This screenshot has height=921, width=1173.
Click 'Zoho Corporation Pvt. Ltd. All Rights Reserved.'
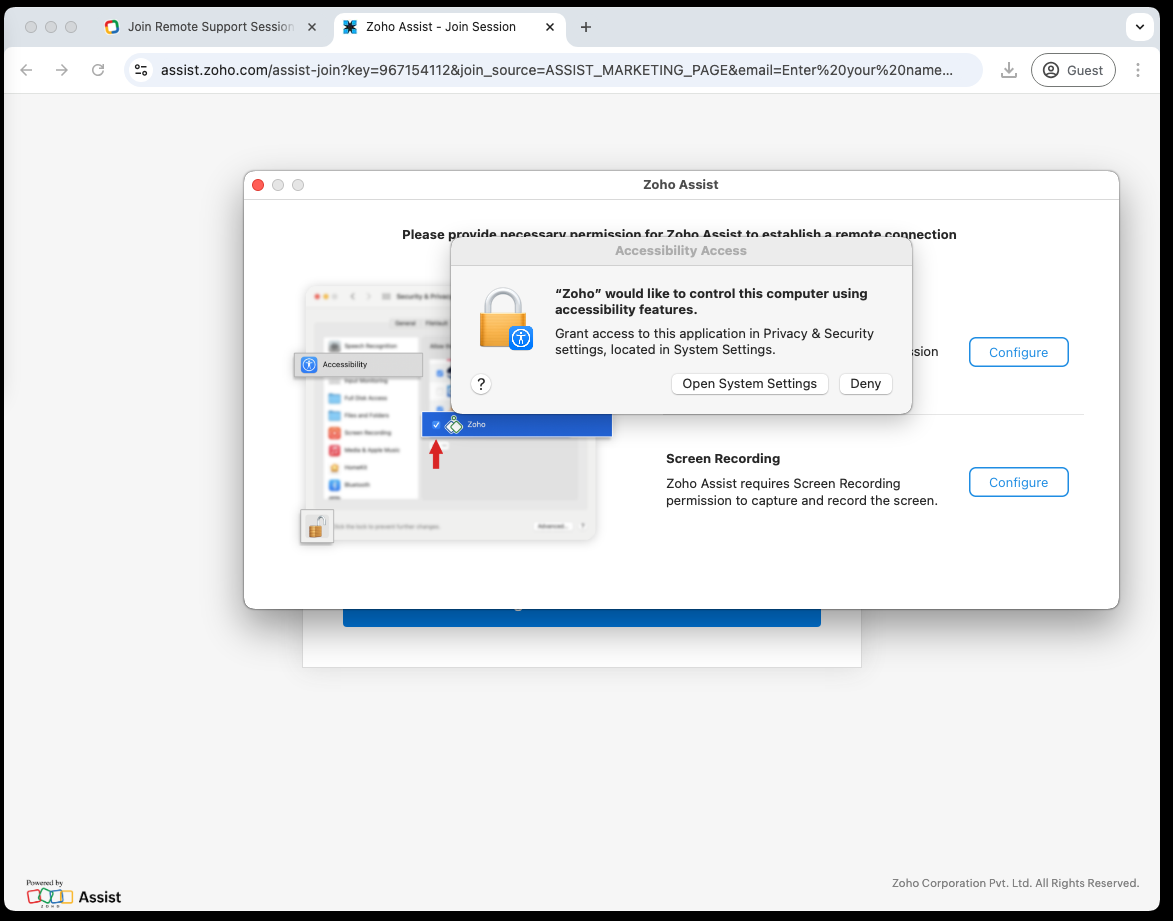[1015, 883]
